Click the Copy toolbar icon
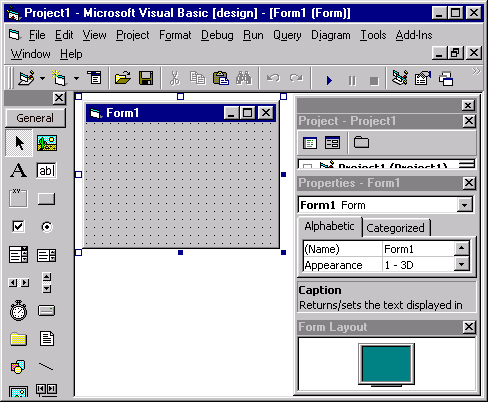The image size is (488, 402). tap(197, 79)
